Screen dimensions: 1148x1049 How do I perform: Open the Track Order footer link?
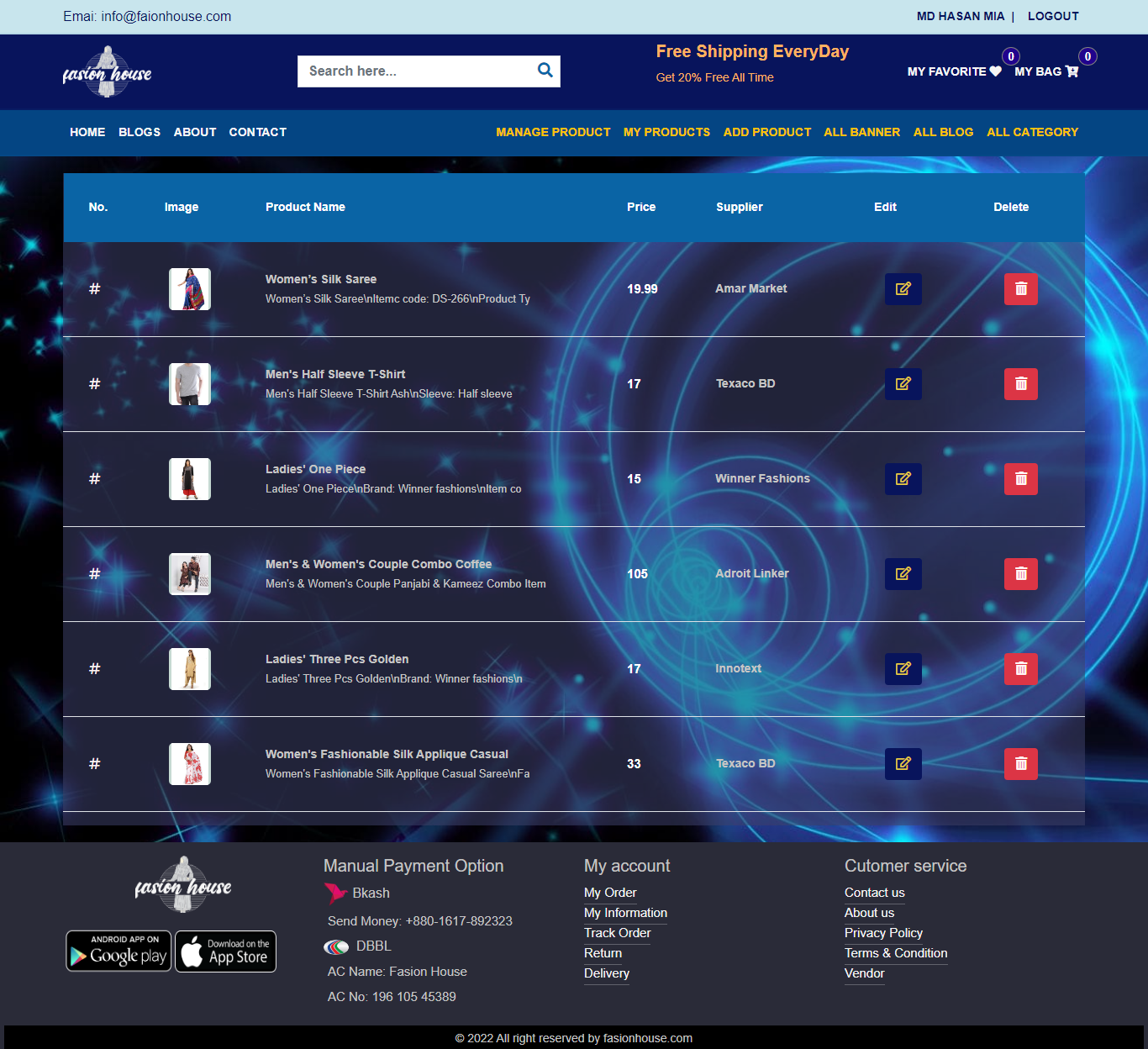tap(617, 933)
